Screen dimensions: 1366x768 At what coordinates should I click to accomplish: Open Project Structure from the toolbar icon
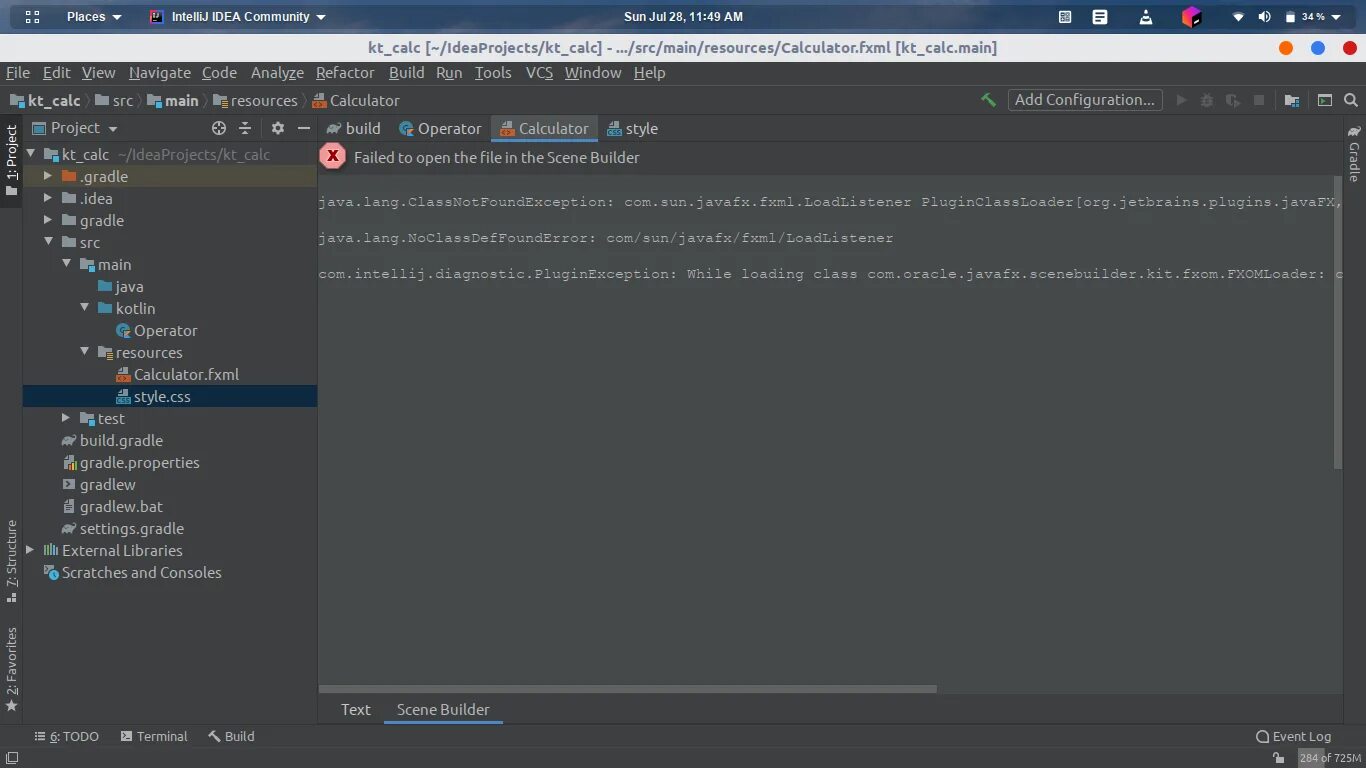click(x=1292, y=100)
